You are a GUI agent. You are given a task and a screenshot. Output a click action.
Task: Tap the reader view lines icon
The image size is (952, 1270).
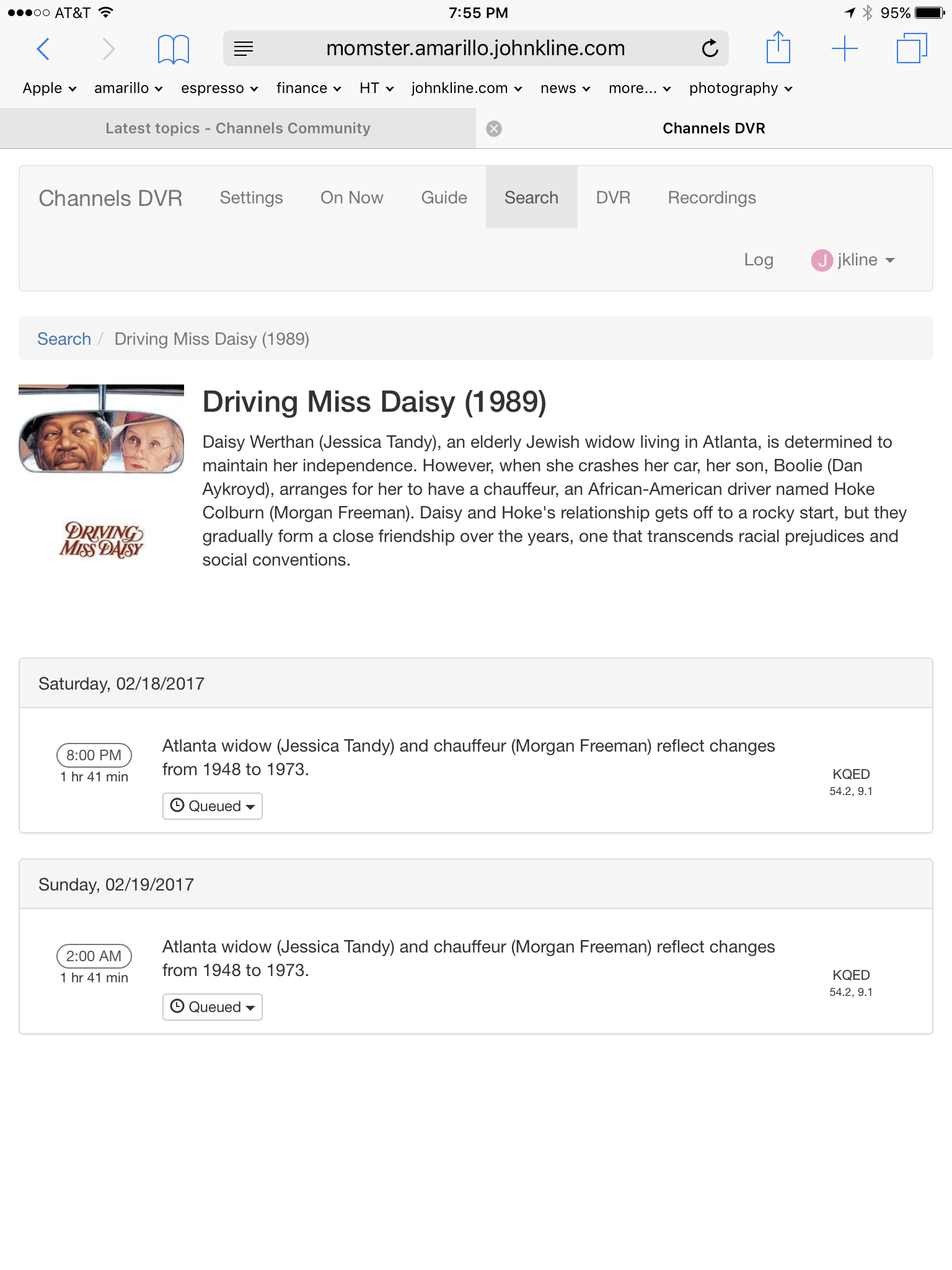pos(244,48)
